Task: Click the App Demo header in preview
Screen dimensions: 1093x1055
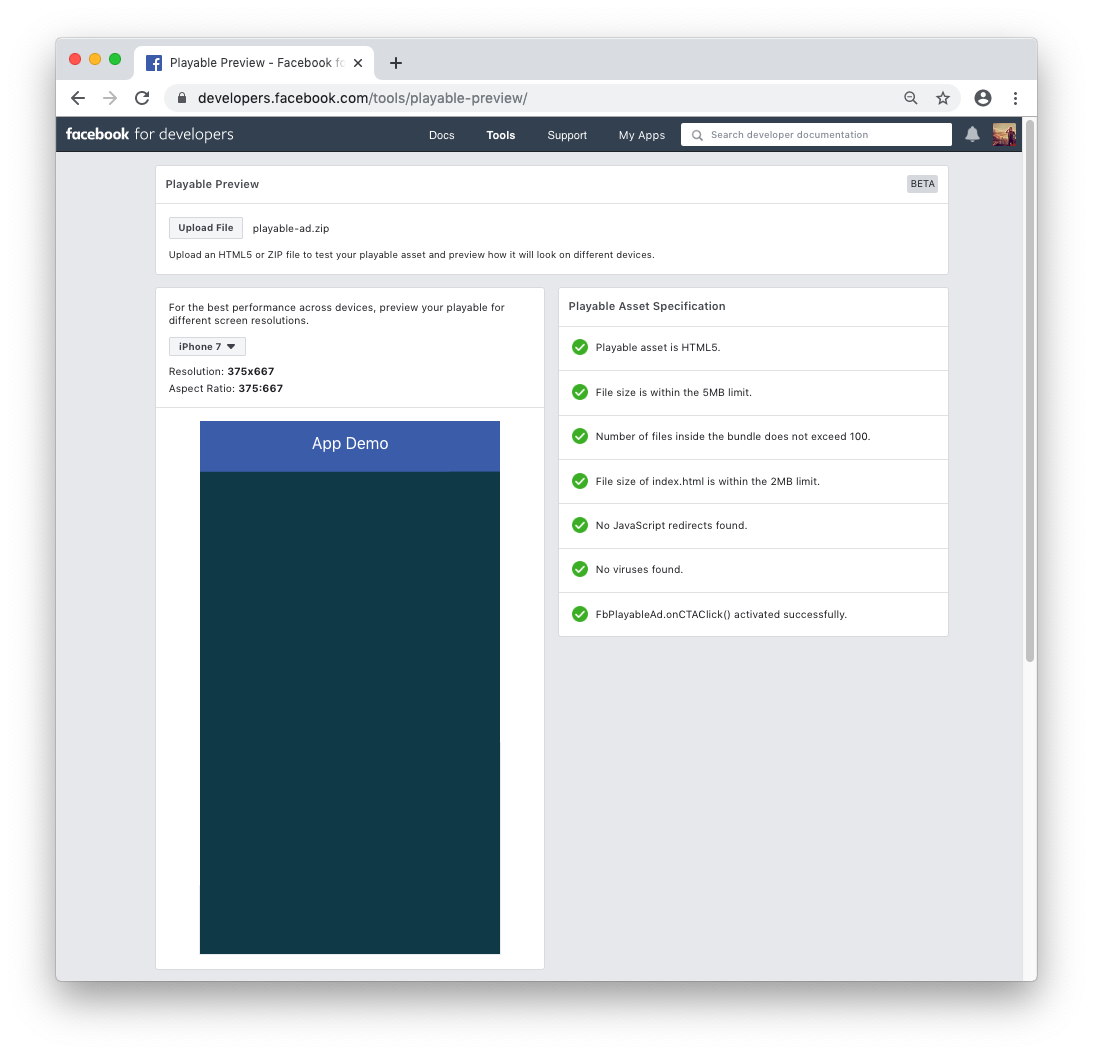Action: coord(350,444)
